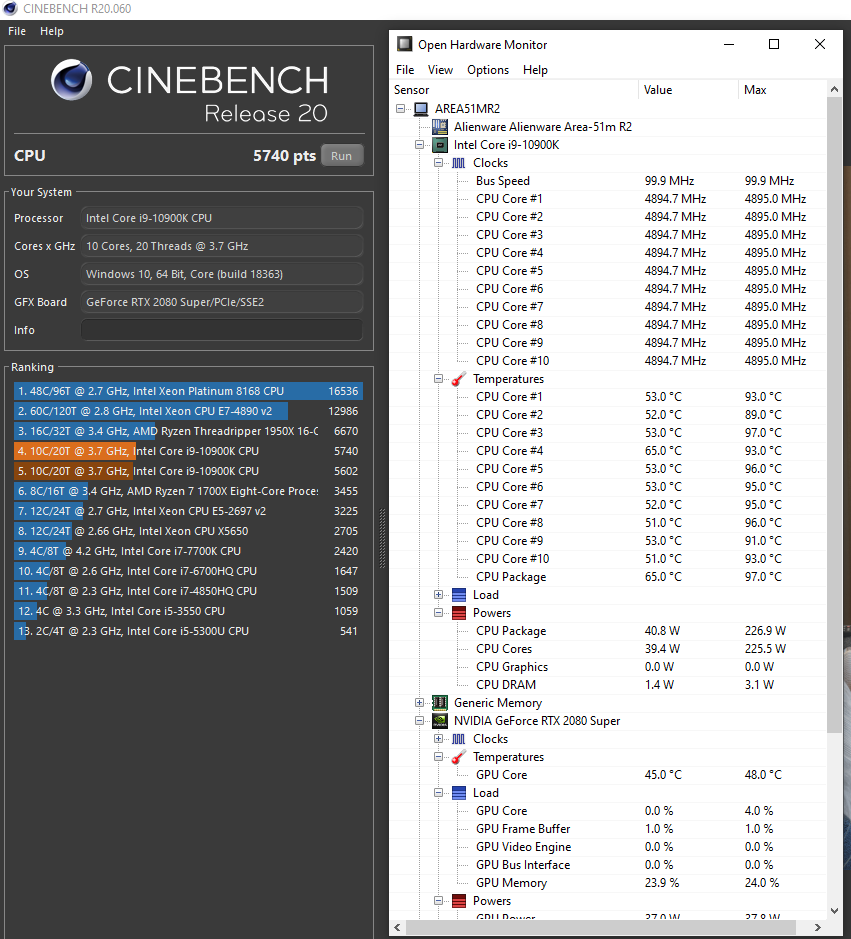851x939 pixels.
Task: Select the GPU Memory load row
Action: (x=608, y=883)
